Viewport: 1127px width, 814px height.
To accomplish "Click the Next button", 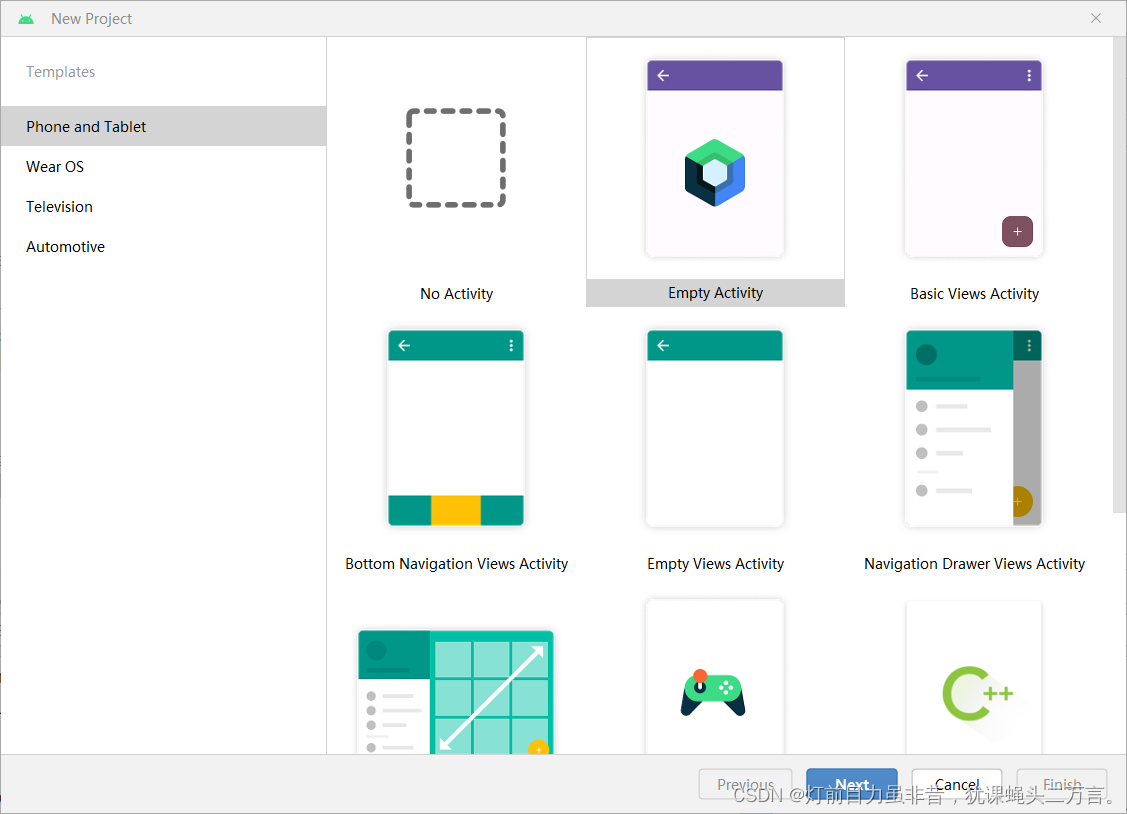I will [x=852, y=785].
